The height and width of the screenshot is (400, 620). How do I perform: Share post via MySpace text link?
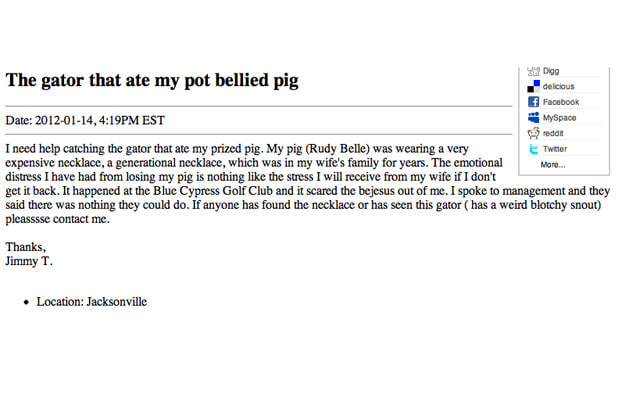tap(559, 117)
